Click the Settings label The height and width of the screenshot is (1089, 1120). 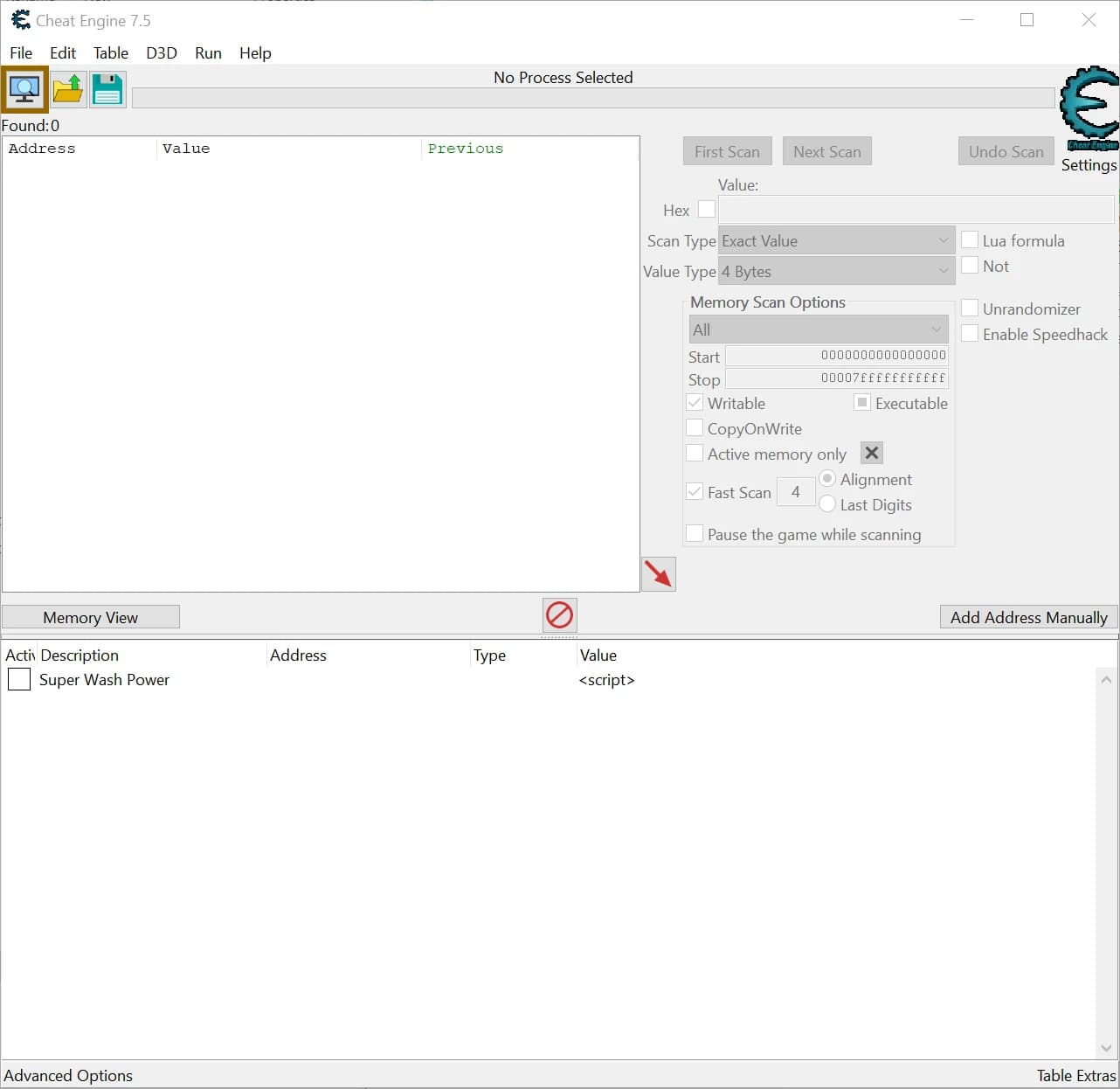[1089, 164]
